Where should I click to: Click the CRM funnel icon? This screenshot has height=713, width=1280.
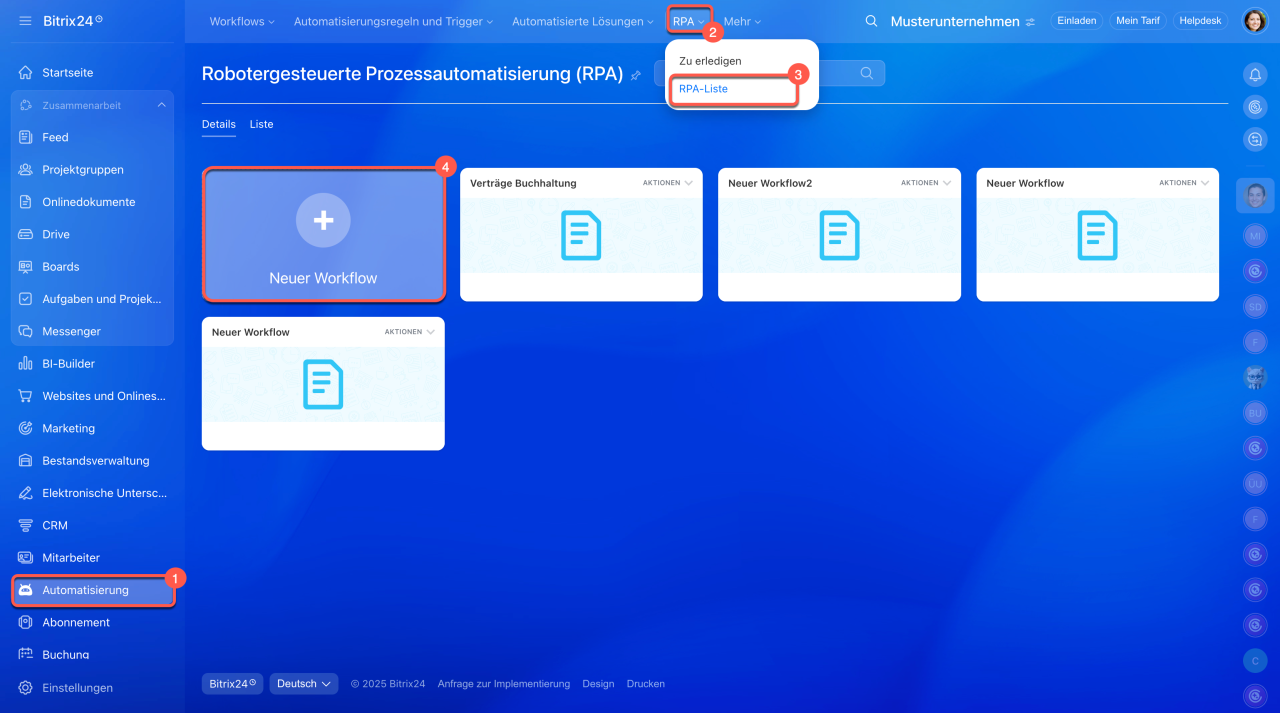26,525
